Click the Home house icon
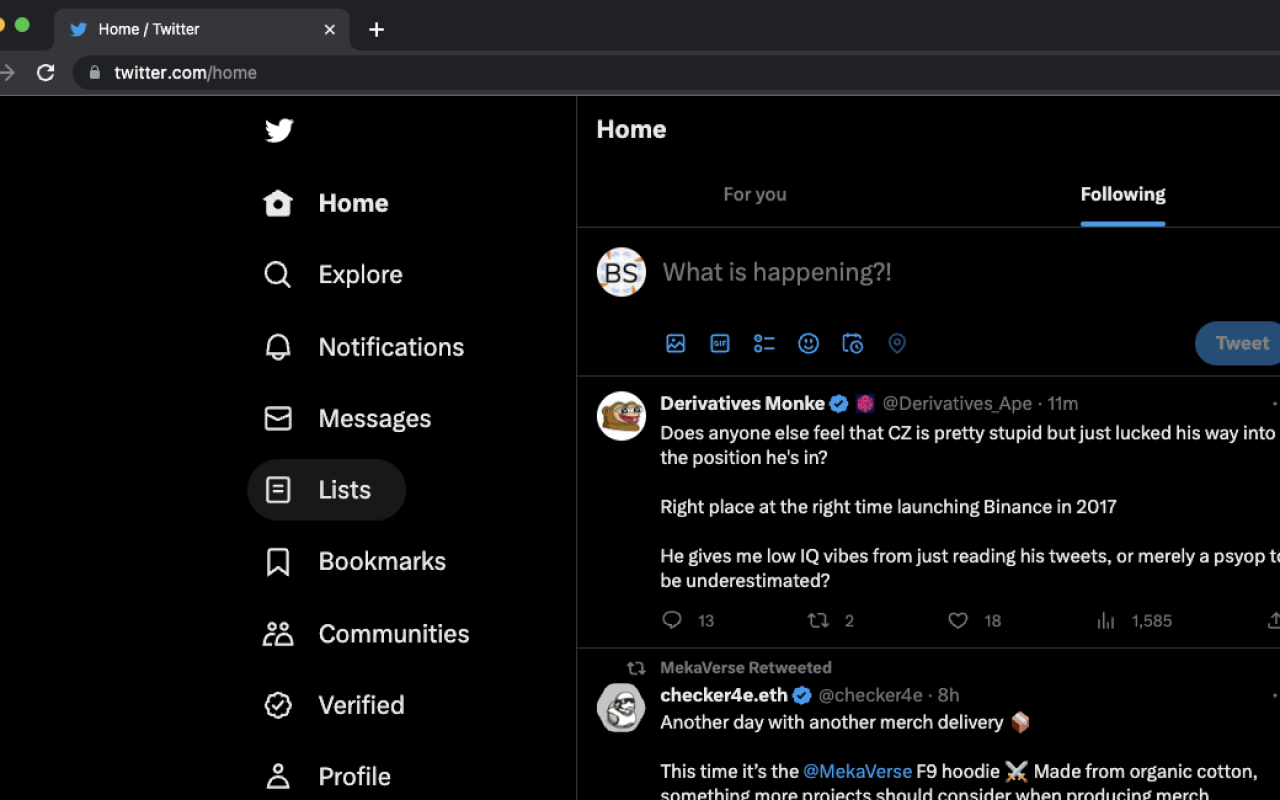1280x800 pixels. click(x=278, y=203)
